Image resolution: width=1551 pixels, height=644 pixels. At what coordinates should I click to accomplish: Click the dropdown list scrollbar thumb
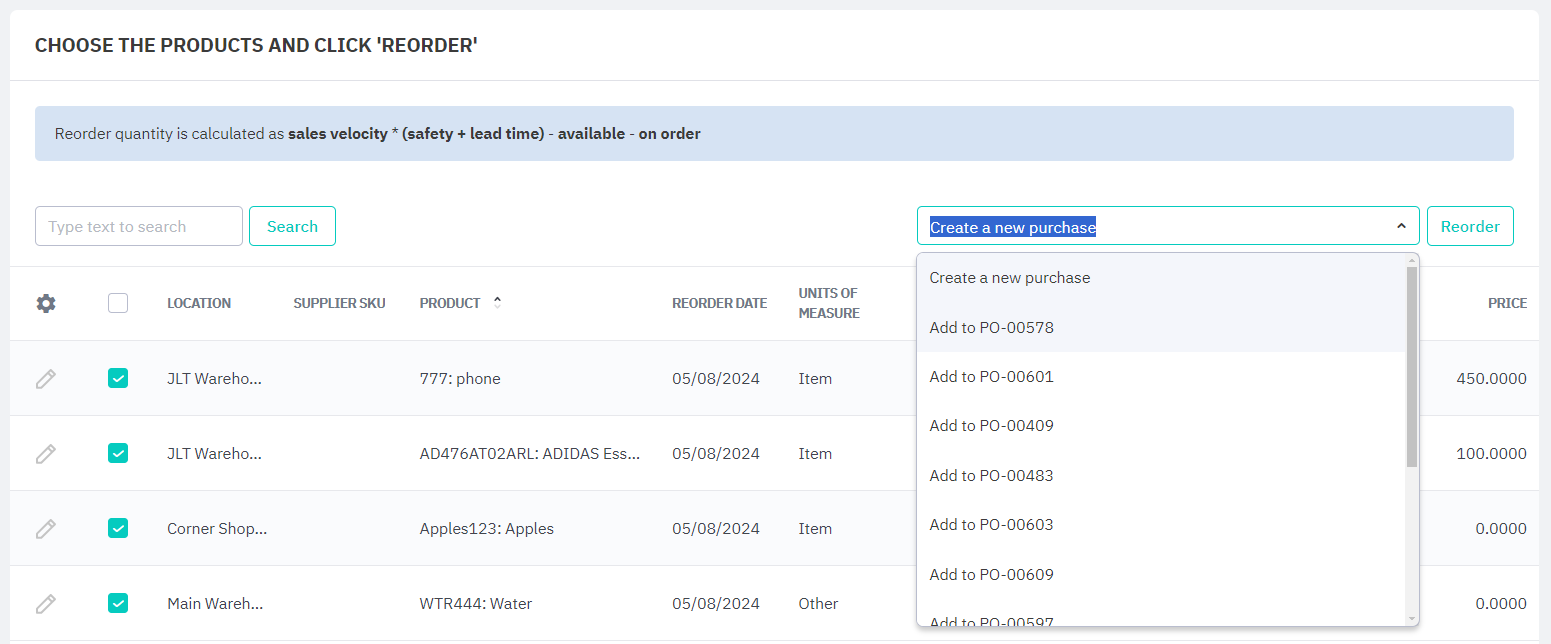pos(1411,365)
